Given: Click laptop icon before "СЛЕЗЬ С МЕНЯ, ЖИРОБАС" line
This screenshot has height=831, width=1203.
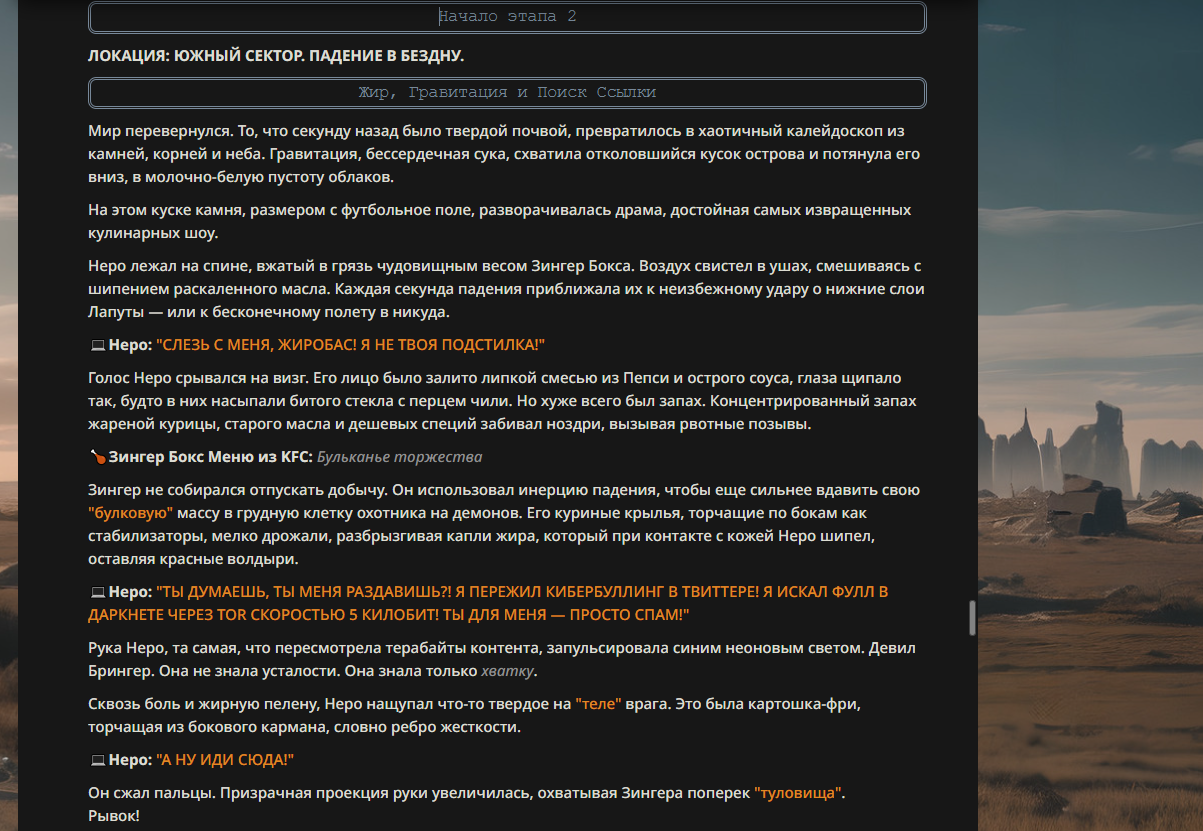Looking at the screenshot, I should click(x=97, y=345).
